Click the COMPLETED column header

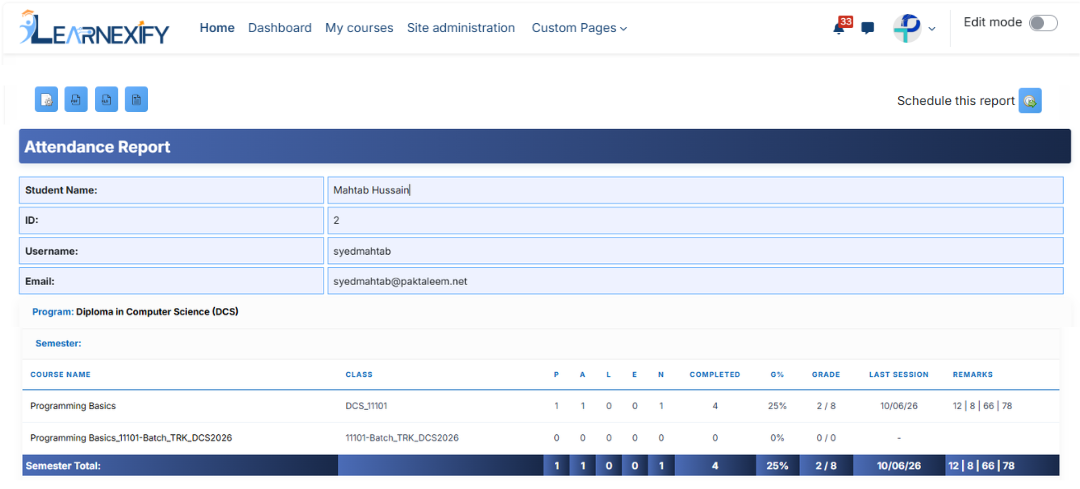[715, 375]
